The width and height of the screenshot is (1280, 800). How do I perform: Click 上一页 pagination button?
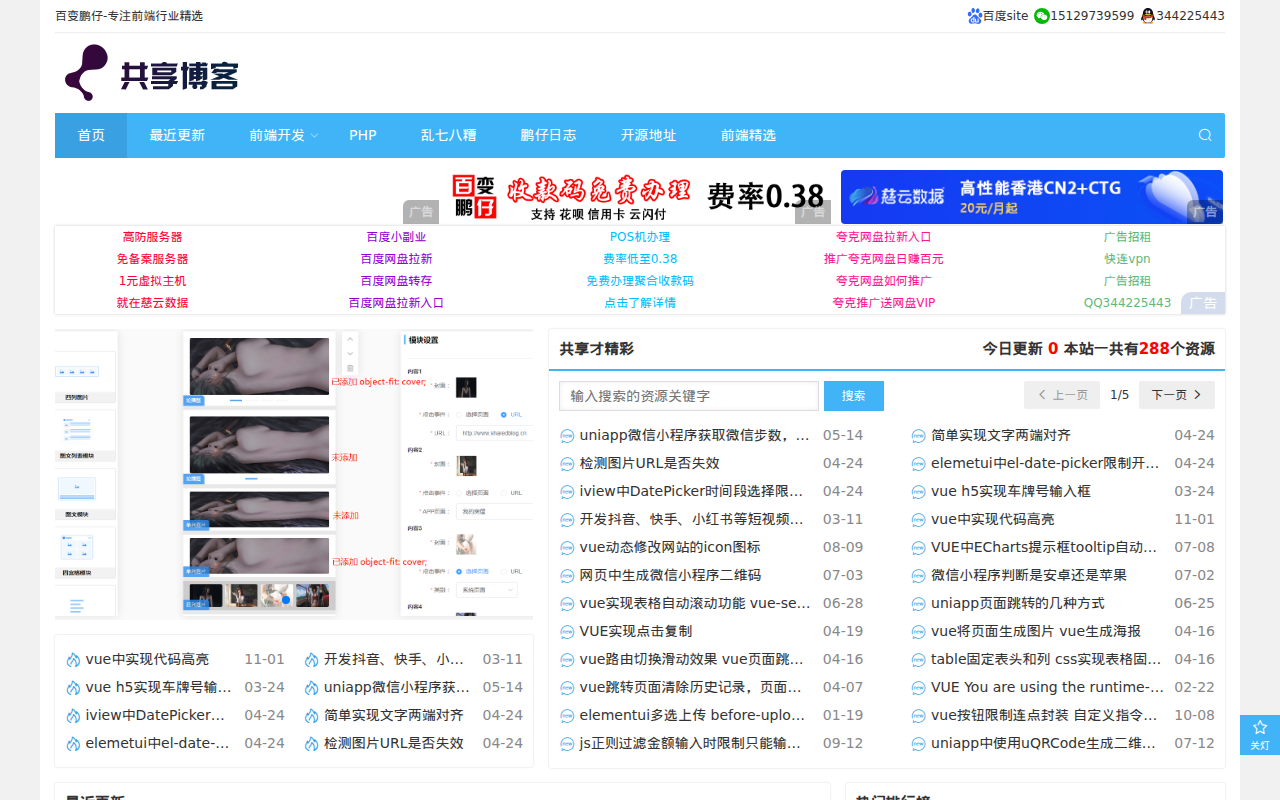(x=1062, y=395)
